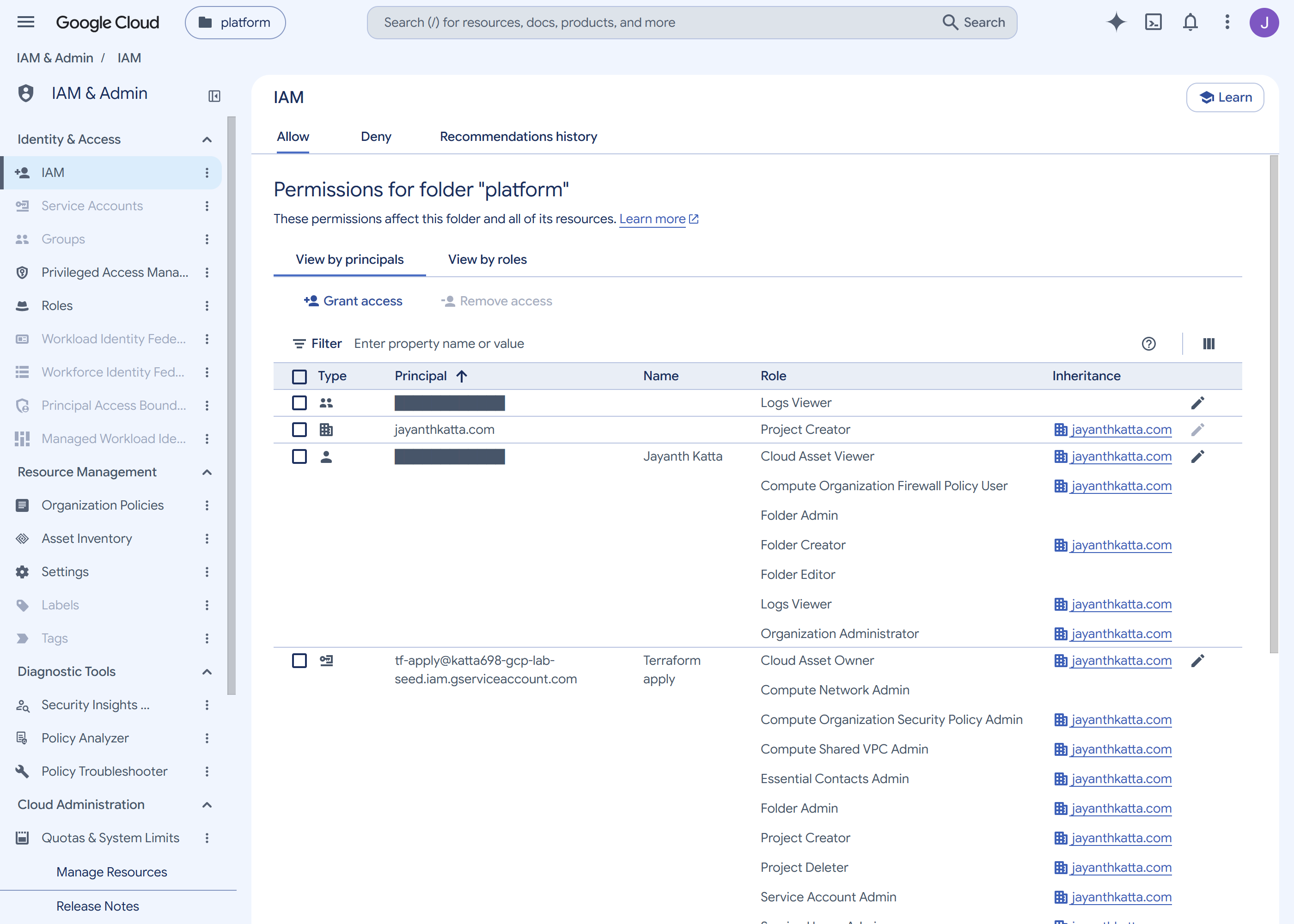Collapse the Cloud Administration section
Screen dimensions: 1294x924
[x=207, y=805]
